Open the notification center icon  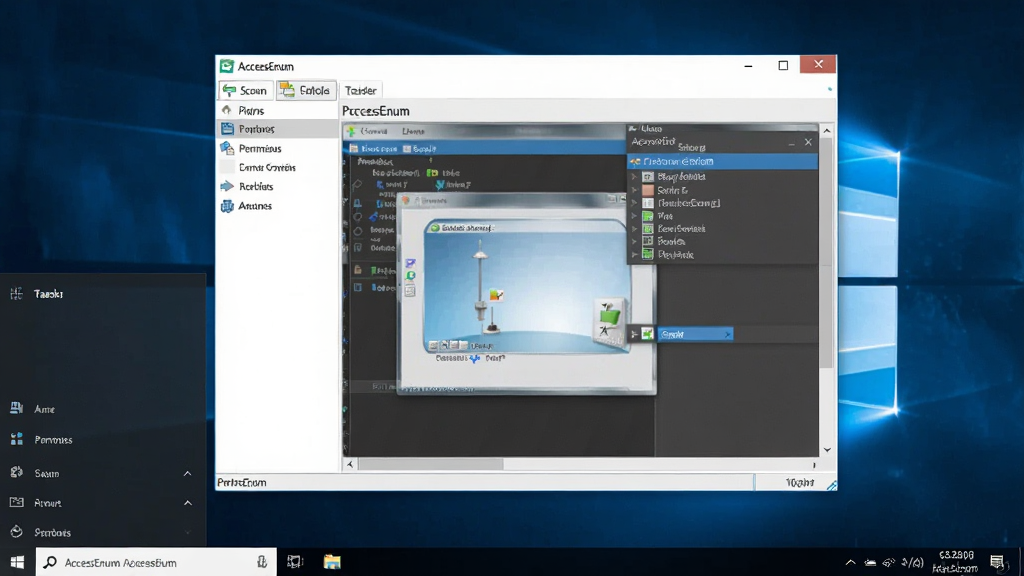997,562
